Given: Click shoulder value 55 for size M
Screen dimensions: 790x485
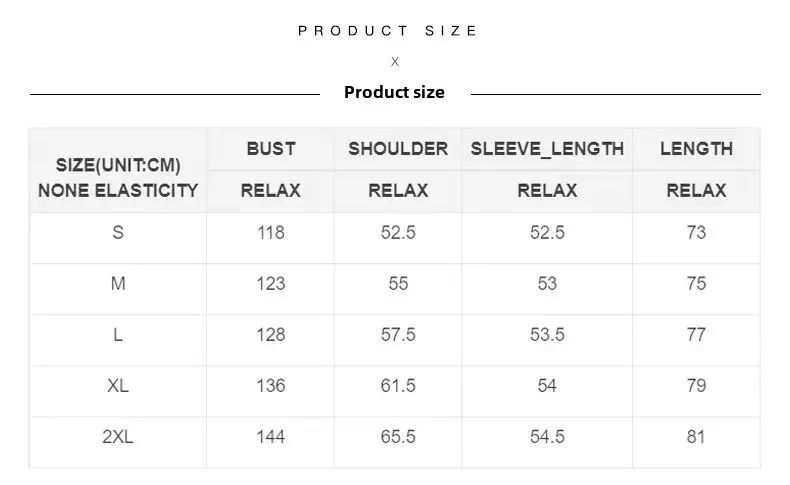Looking at the screenshot, I should (398, 283).
